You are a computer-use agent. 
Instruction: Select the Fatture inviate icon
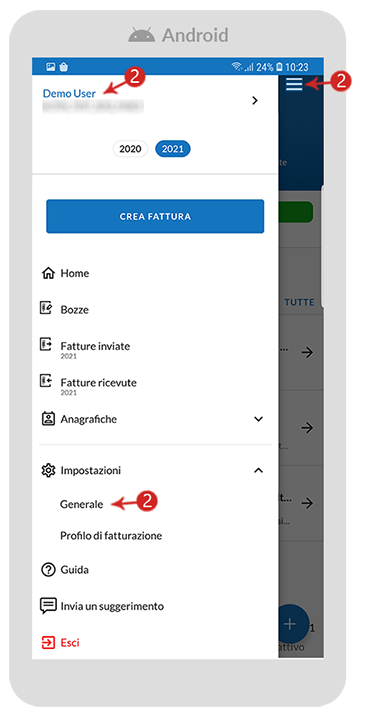tap(47, 344)
